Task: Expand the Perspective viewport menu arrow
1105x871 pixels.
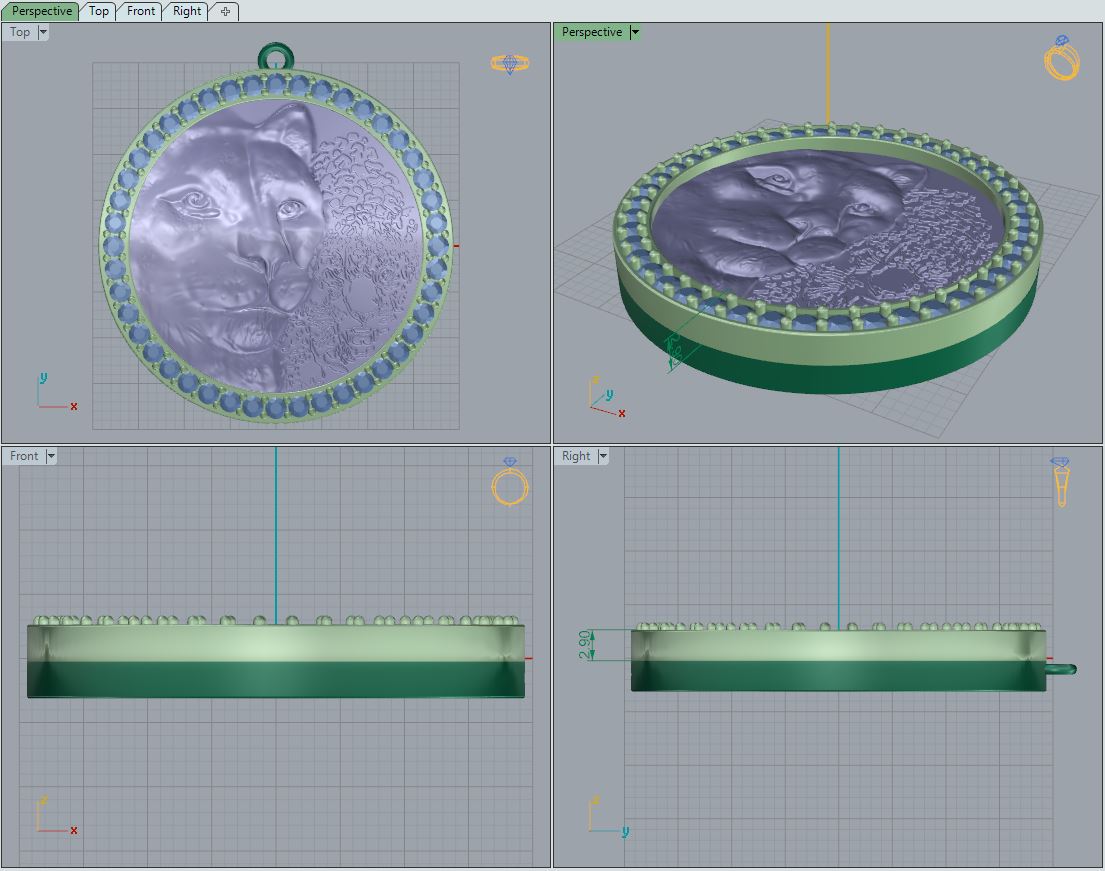Action: coord(635,32)
